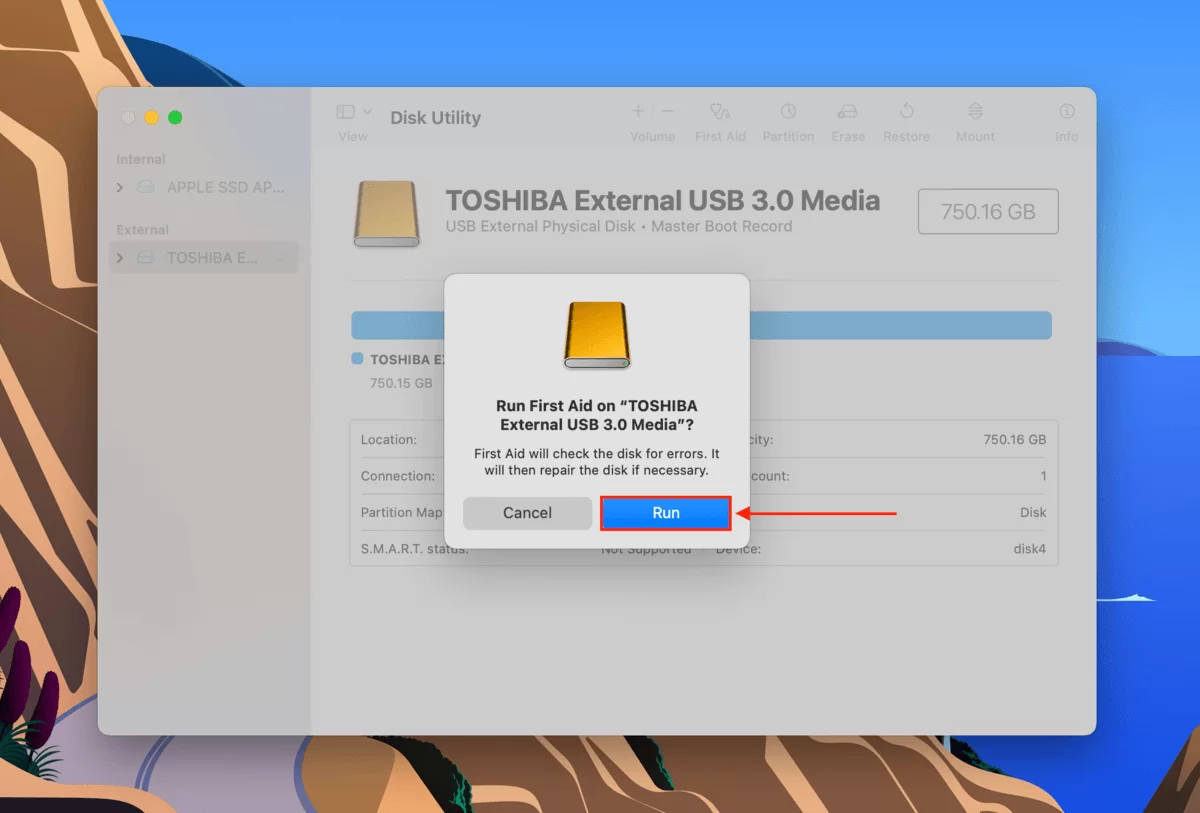Expand the APPLE SSD entry in the sidebar
The width and height of the screenshot is (1200, 813).
click(119, 187)
